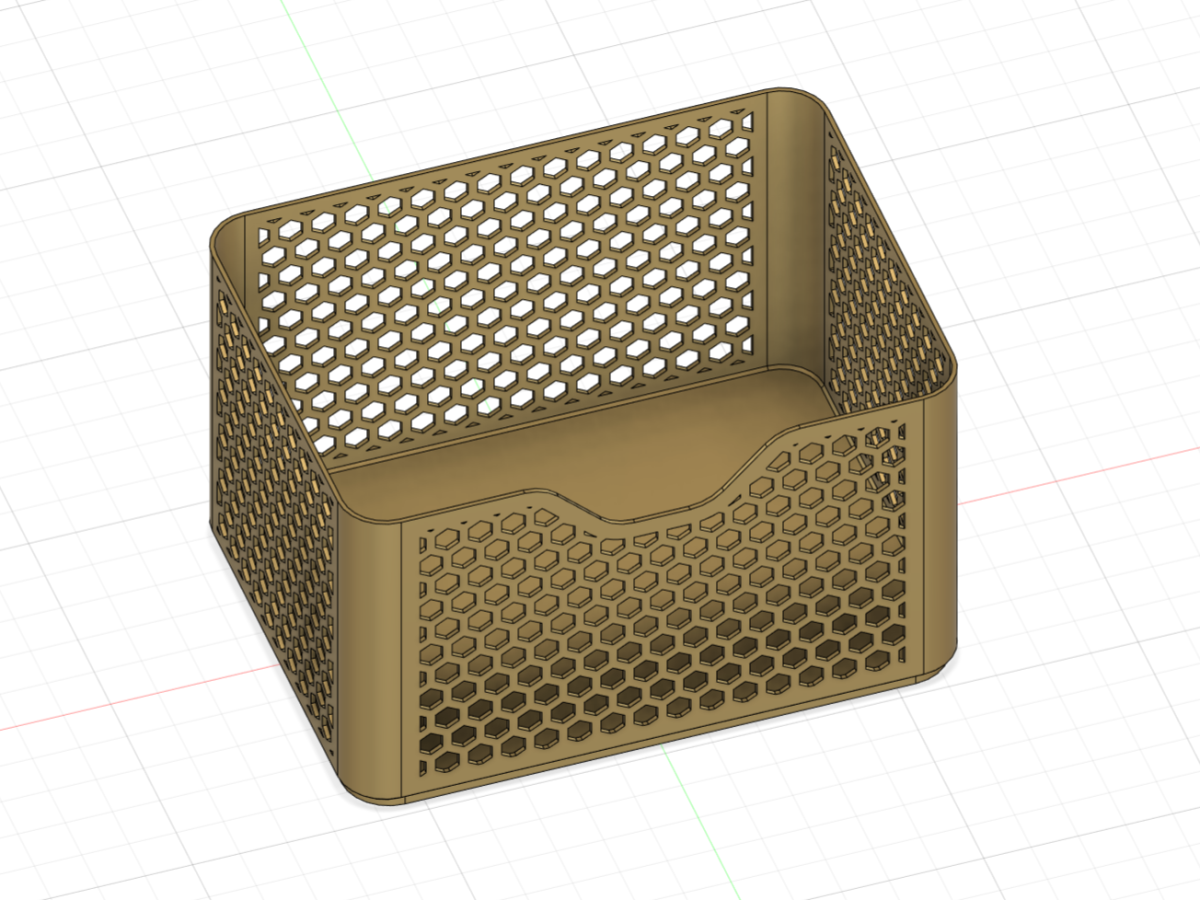Select the bottom-left base edge of the model
Image resolution: width=1200 pixels, height=900 pixels.
[300, 720]
